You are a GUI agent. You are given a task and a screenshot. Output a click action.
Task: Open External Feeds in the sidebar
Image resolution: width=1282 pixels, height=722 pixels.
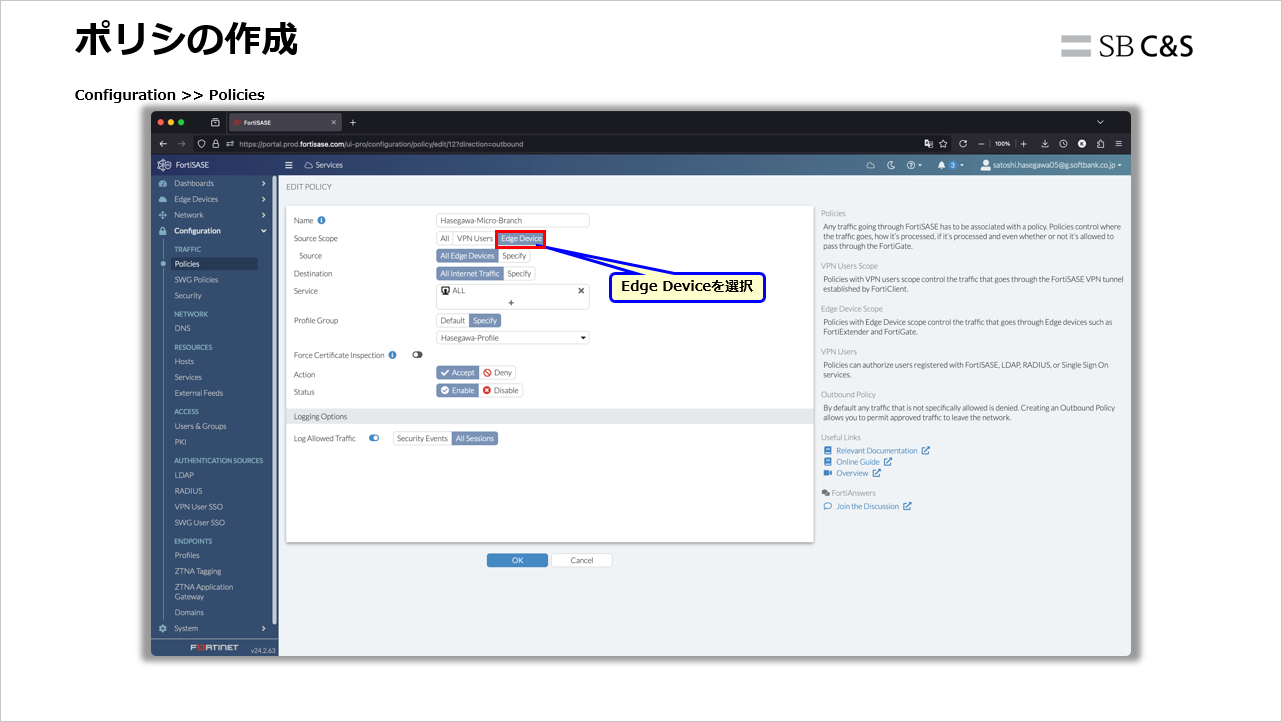tap(199, 393)
